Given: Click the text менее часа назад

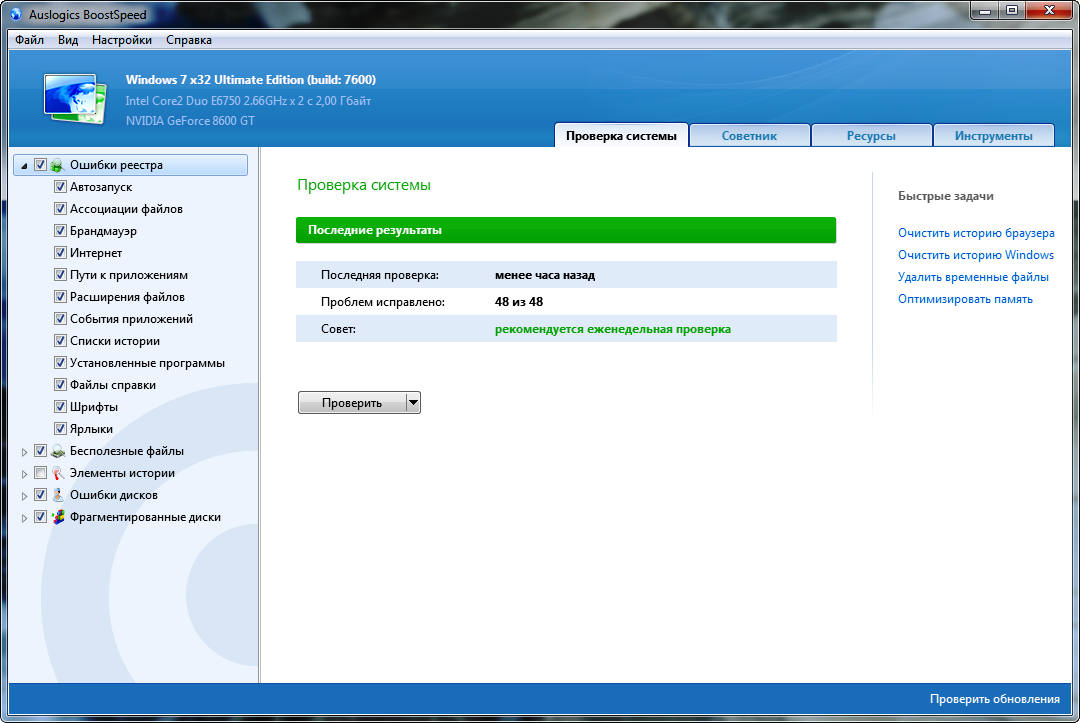Looking at the screenshot, I should click(545, 275).
